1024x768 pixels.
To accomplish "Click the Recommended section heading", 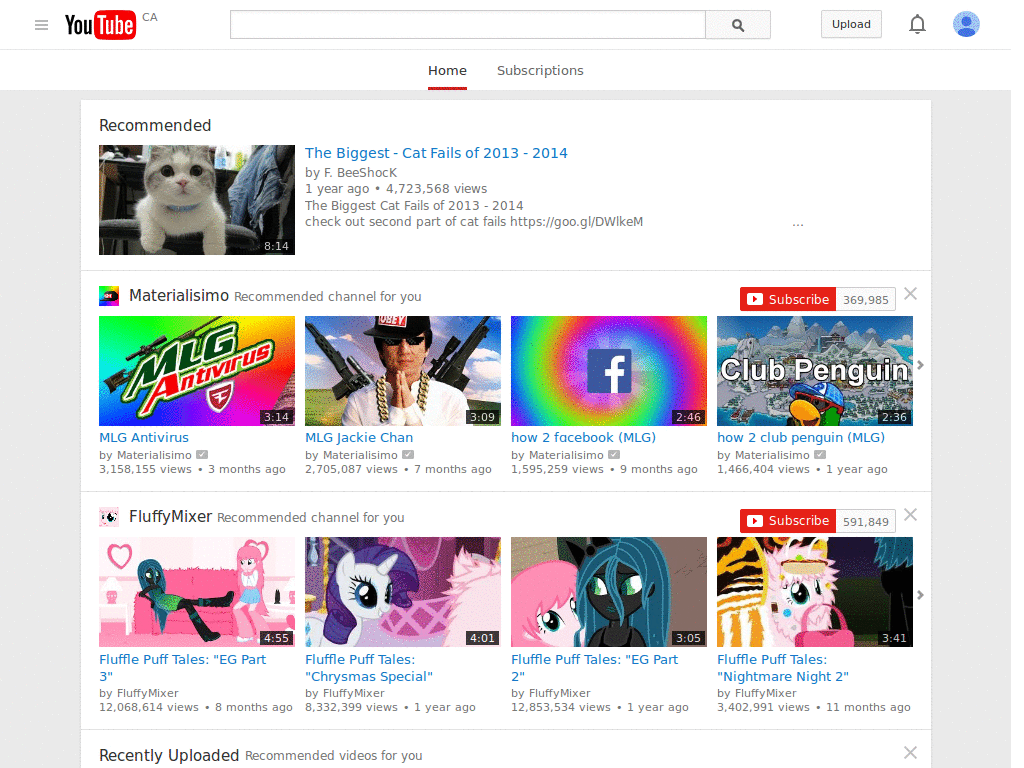I will click(x=155, y=125).
